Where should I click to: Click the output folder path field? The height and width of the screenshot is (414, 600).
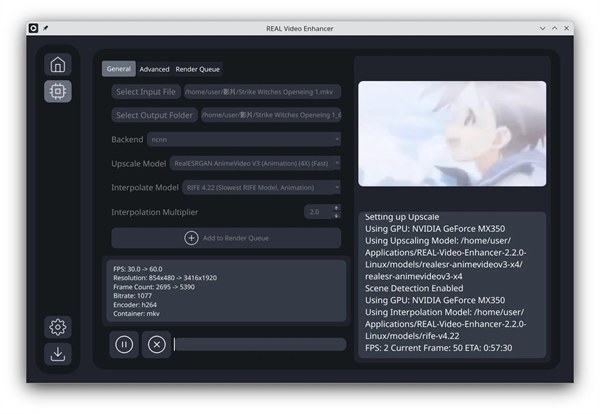pyautogui.click(x=271, y=115)
